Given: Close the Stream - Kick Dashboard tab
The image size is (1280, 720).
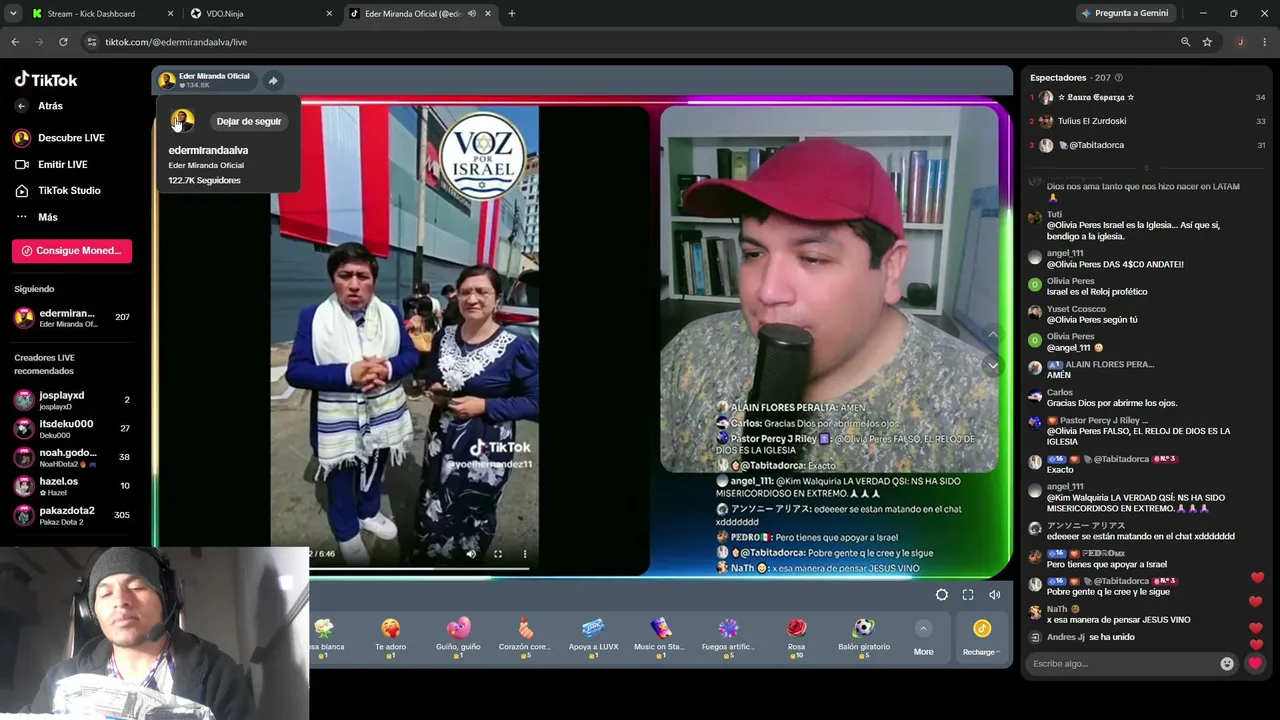Looking at the screenshot, I should coord(170,14).
